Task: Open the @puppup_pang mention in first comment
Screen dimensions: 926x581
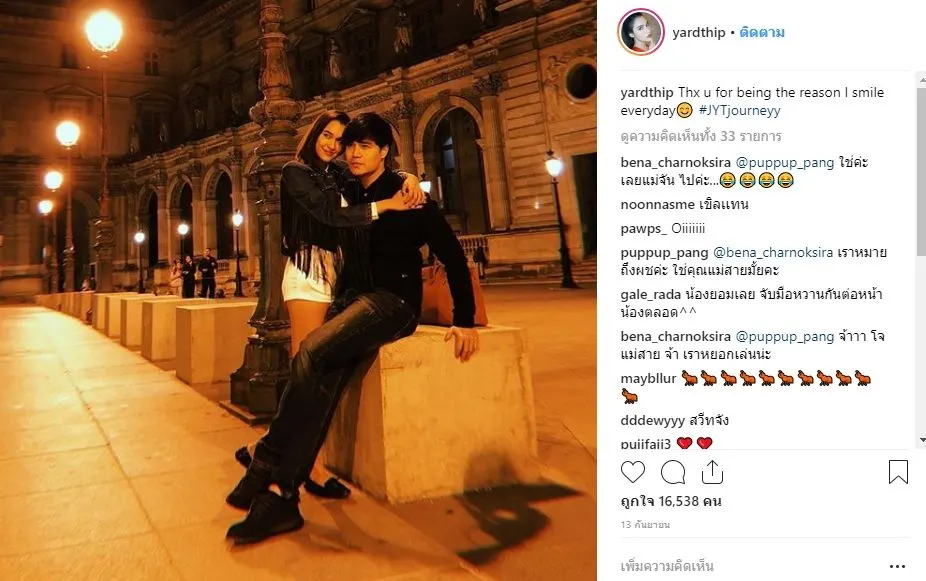Action: coord(784,162)
